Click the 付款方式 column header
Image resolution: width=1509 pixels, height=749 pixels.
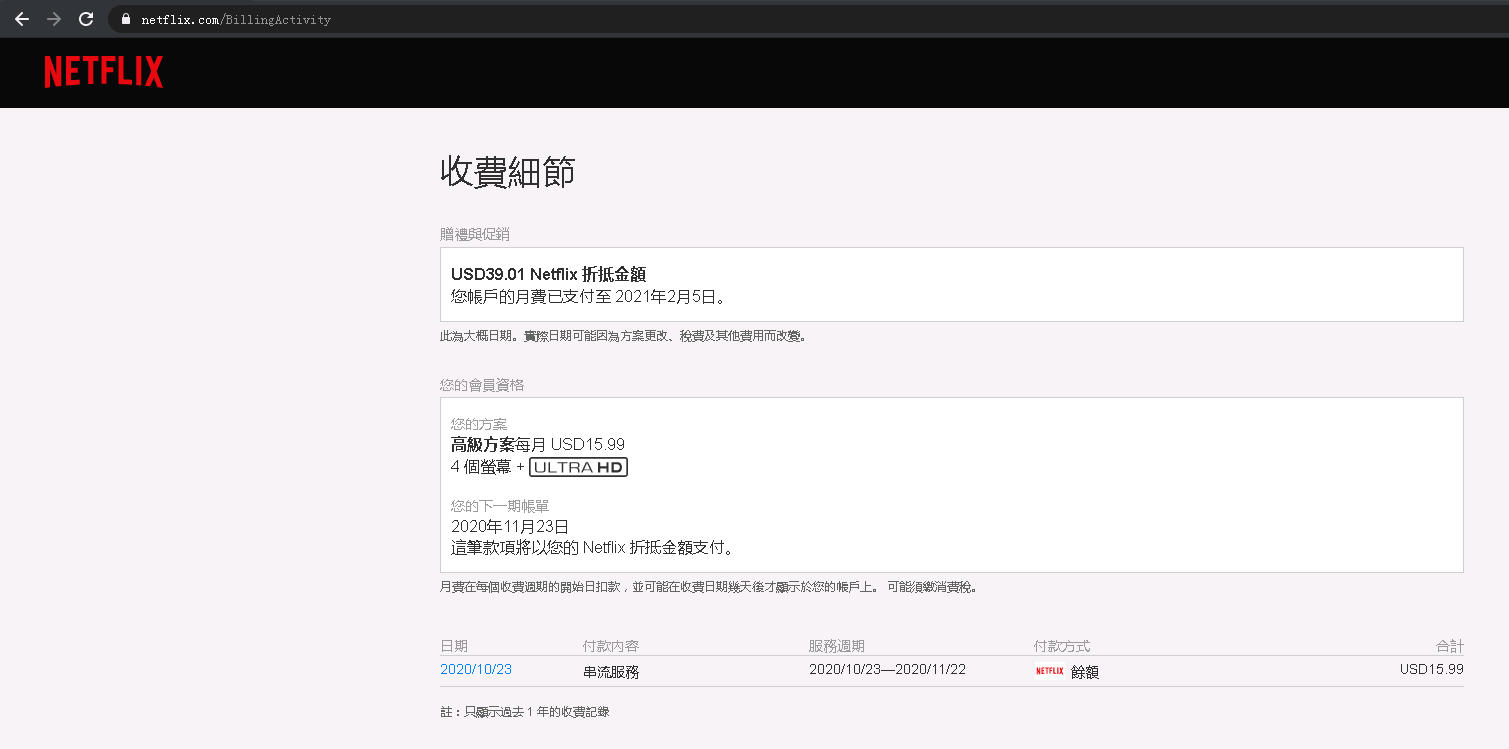point(1062,646)
